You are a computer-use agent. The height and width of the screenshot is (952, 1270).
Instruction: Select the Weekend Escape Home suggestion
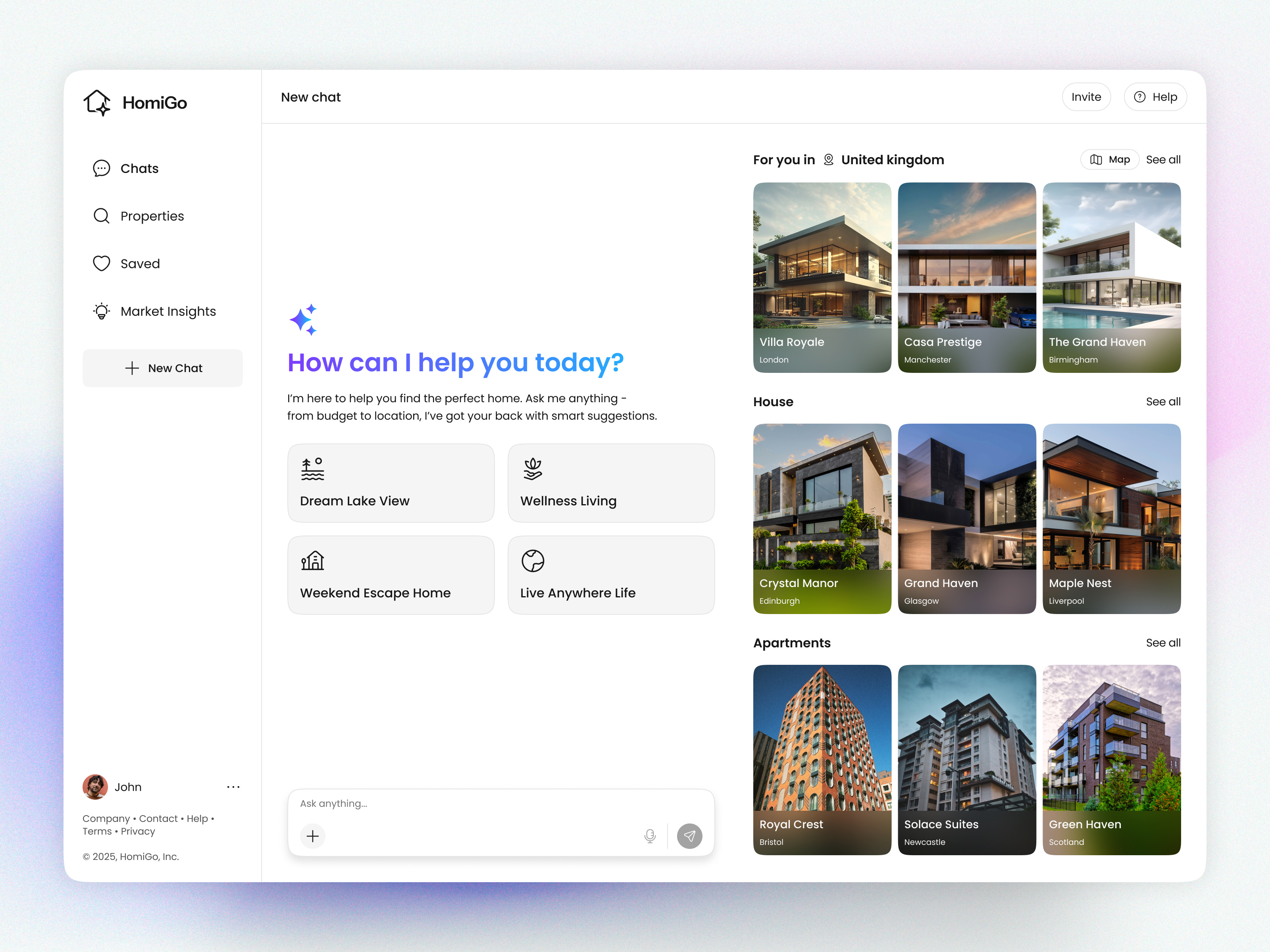pos(391,575)
